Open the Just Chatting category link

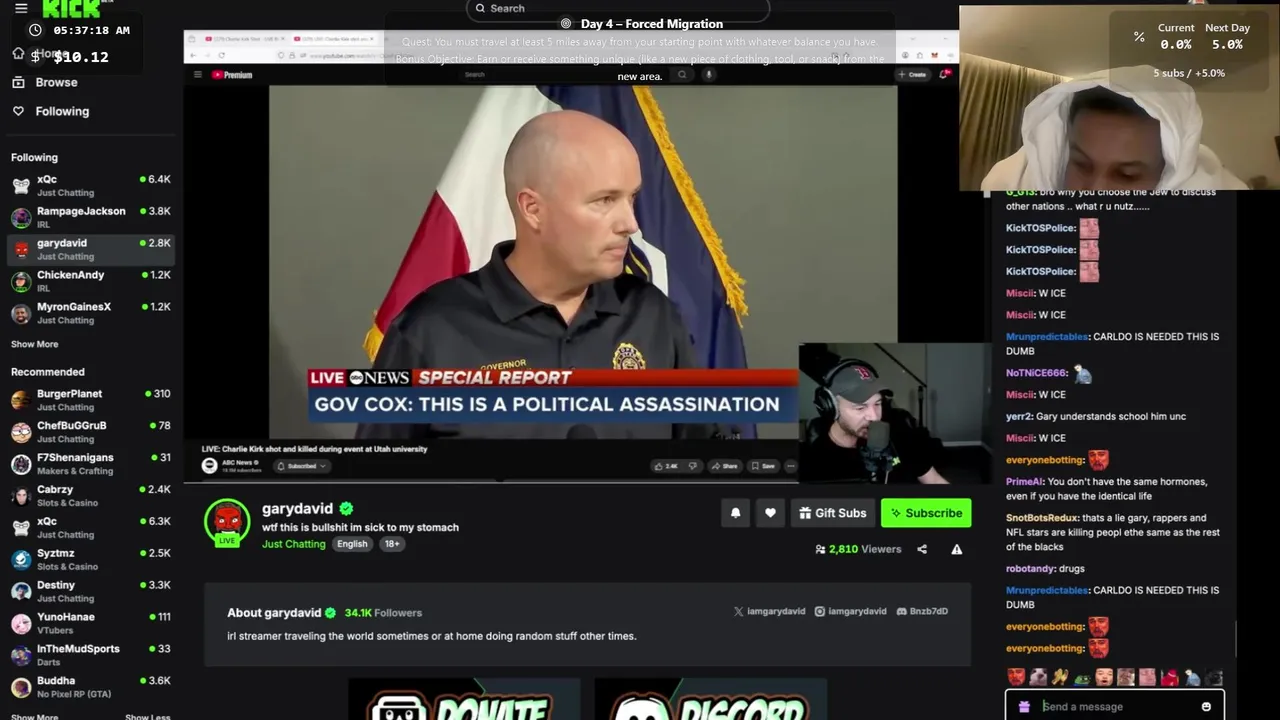[294, 544]
